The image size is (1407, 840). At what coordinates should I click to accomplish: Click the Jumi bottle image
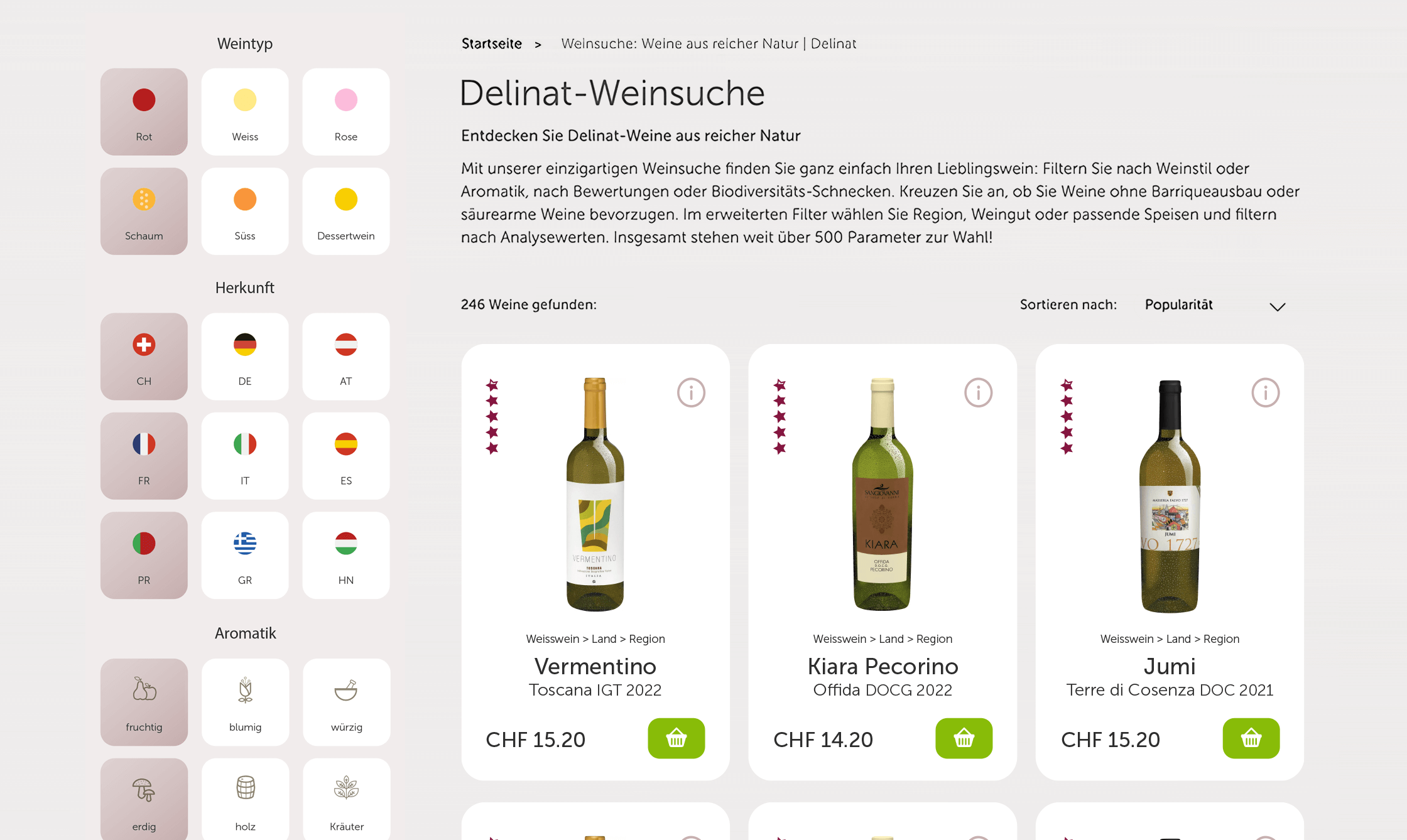[1170, 496]
